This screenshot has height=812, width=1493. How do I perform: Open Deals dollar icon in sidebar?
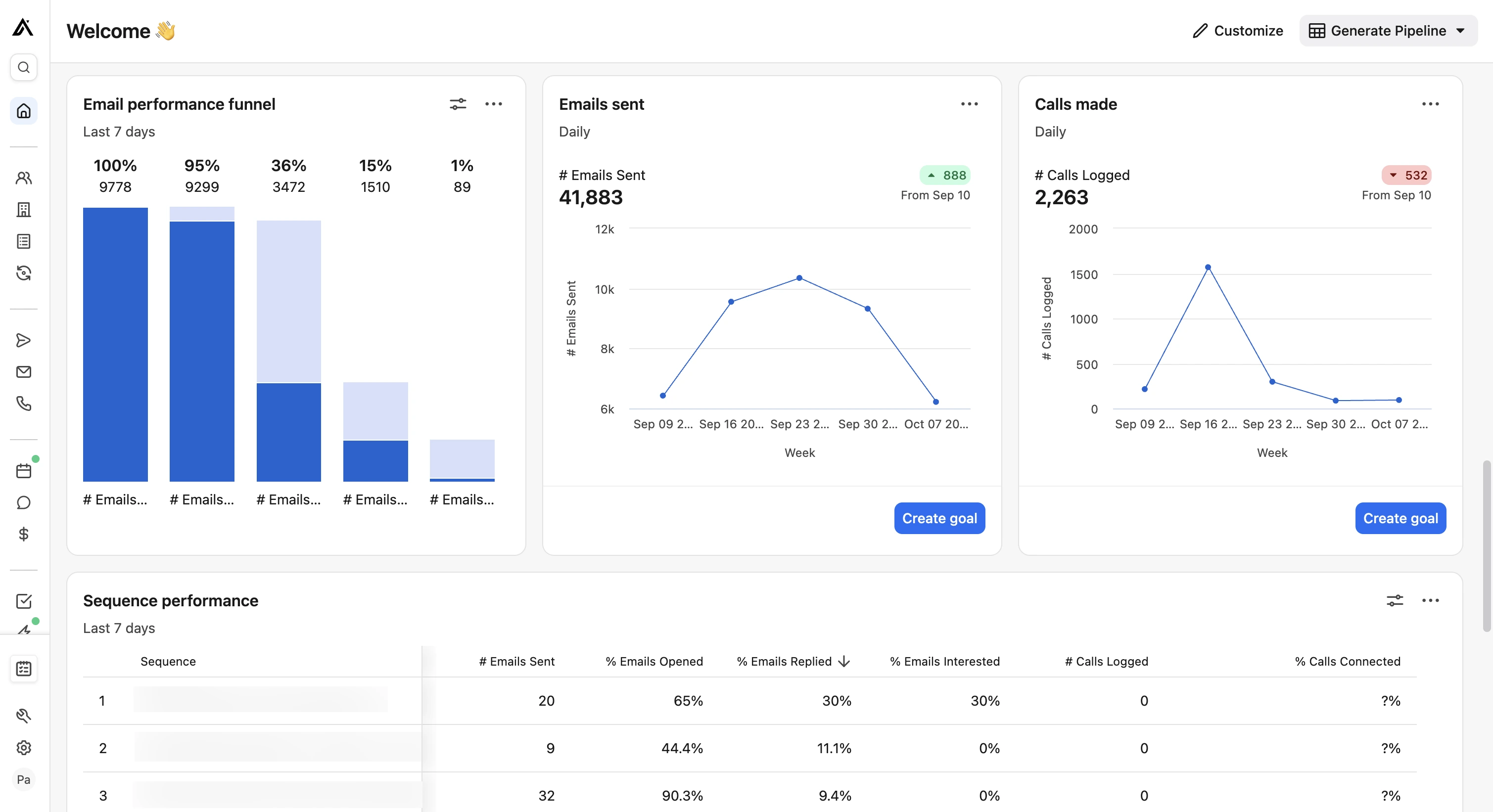point(24,534)
